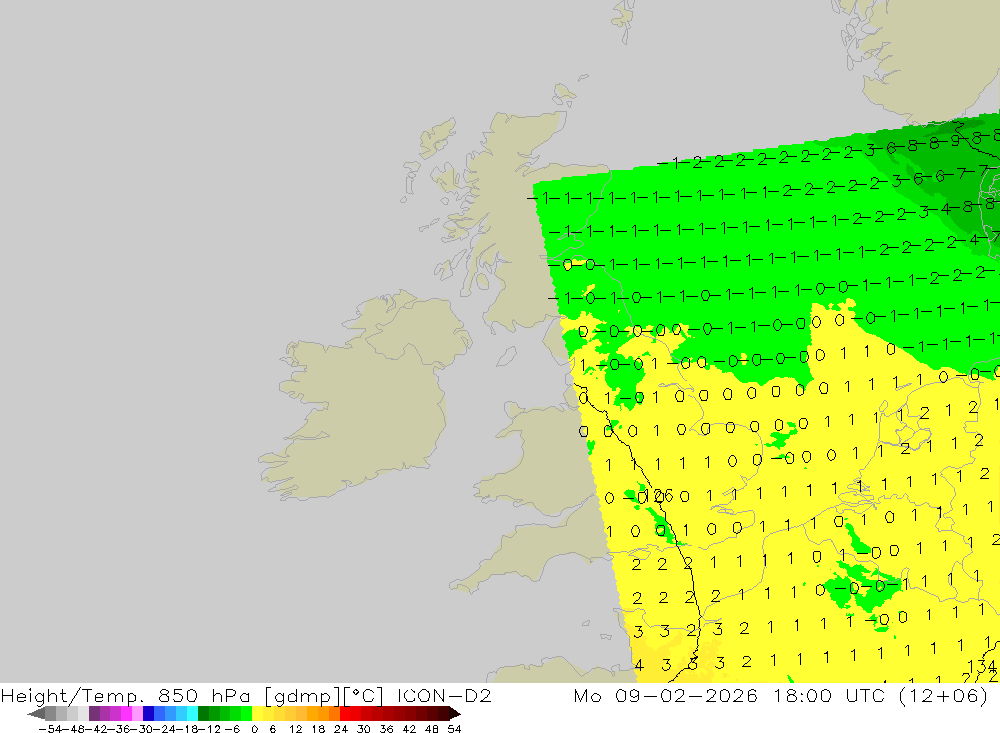Click the '(12+06)' forecast run label
The image size is (1000, 733).
click(943, 696)
